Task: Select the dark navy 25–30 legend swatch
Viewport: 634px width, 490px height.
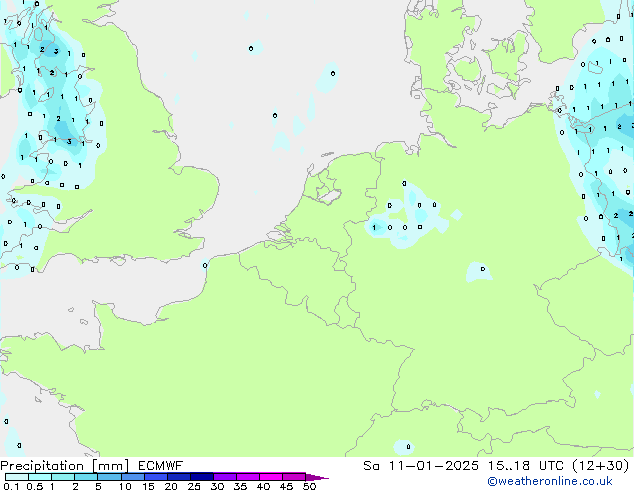Action: pos(201,477)
